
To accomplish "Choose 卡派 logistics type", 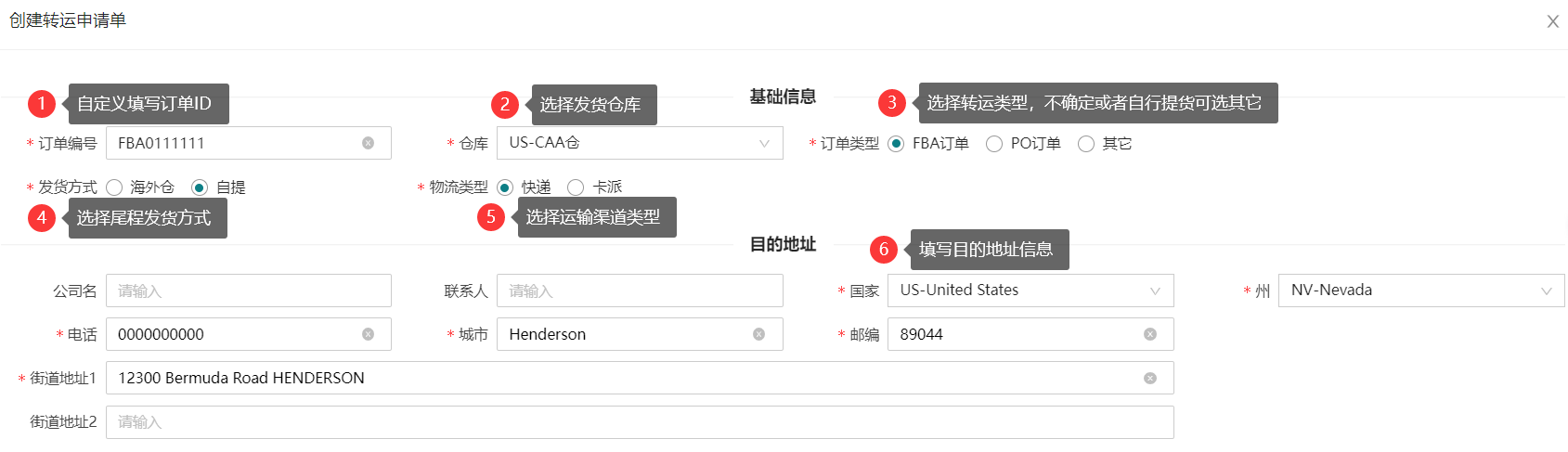I will pos(576,187).
